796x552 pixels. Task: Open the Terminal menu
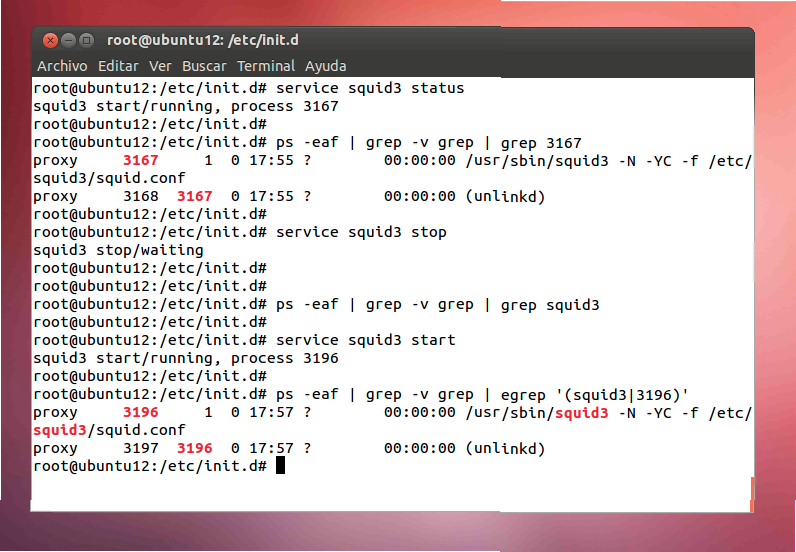point(265,66)
